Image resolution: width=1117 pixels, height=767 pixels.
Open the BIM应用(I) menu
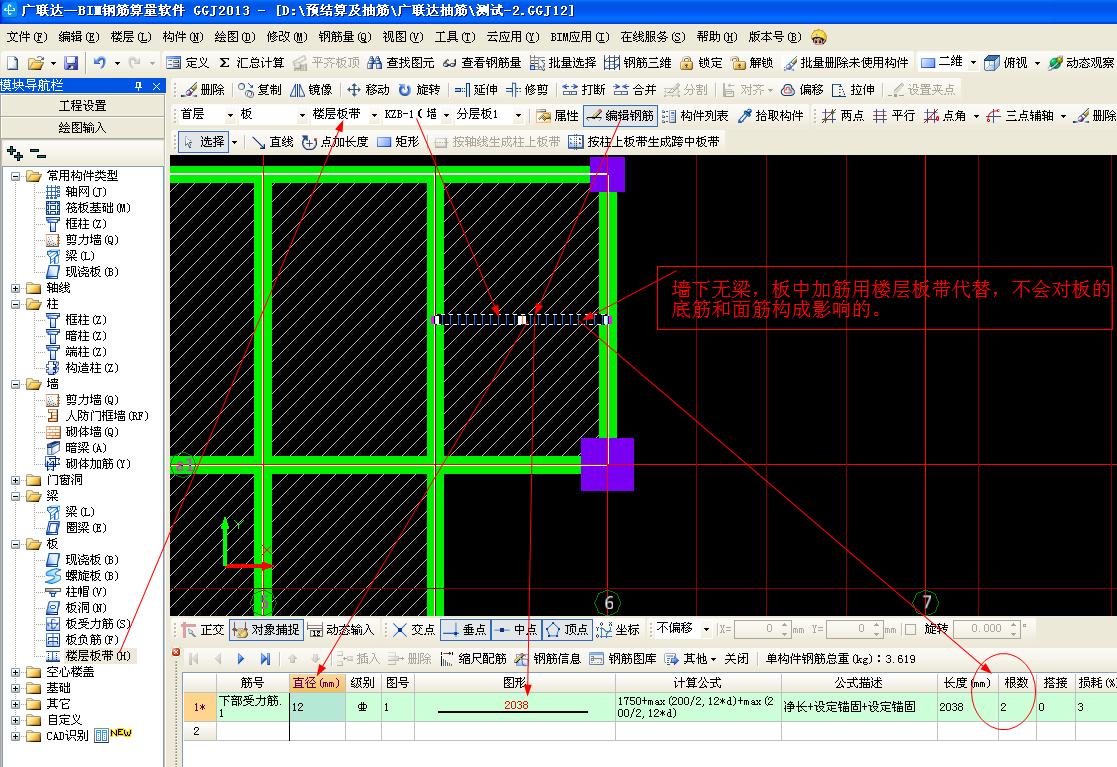pyautogui.click(x=580, y=36)
